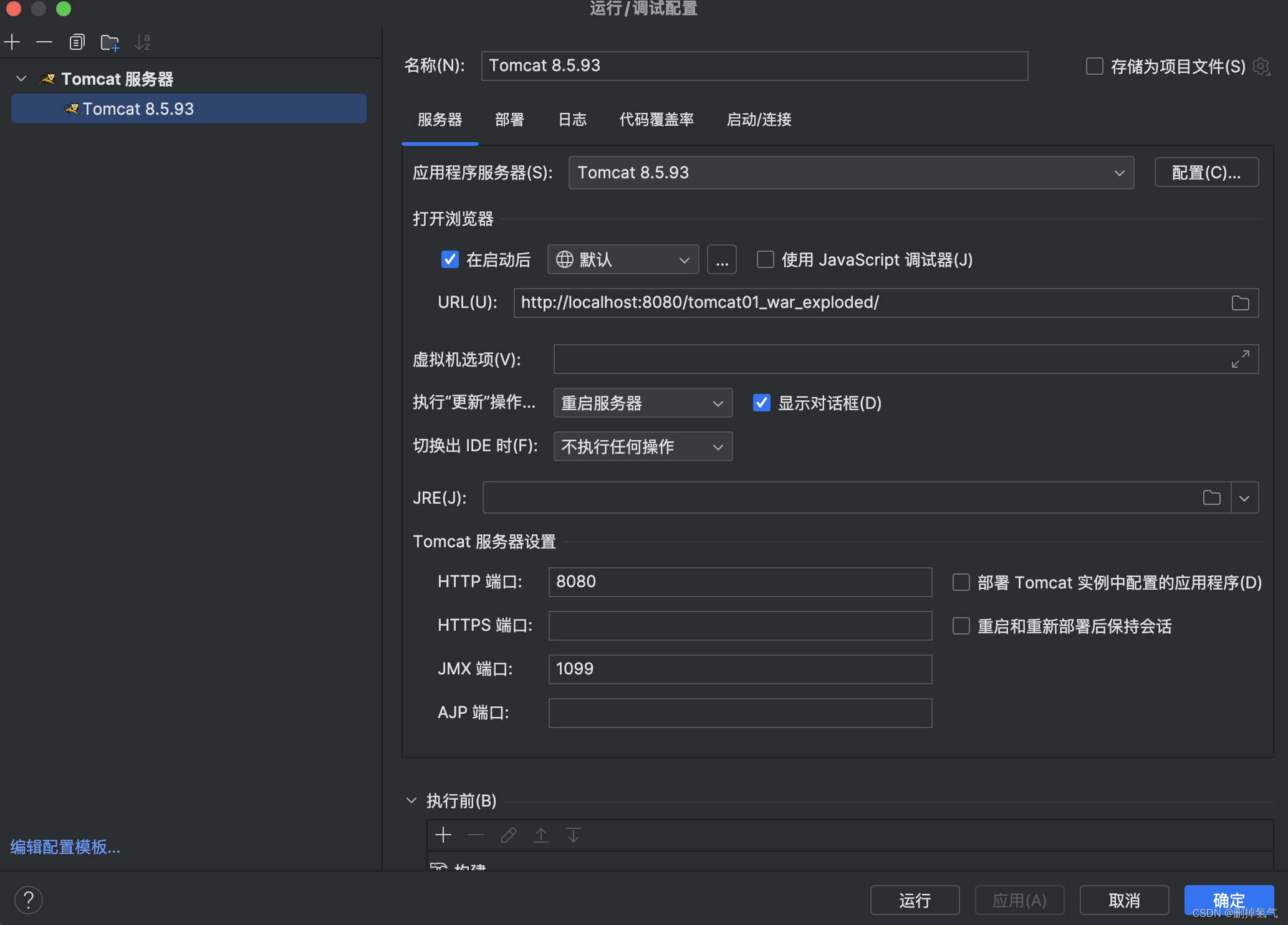Add a before-launch task
Screen dimensions: 1288x925
[x=443, y=835]
